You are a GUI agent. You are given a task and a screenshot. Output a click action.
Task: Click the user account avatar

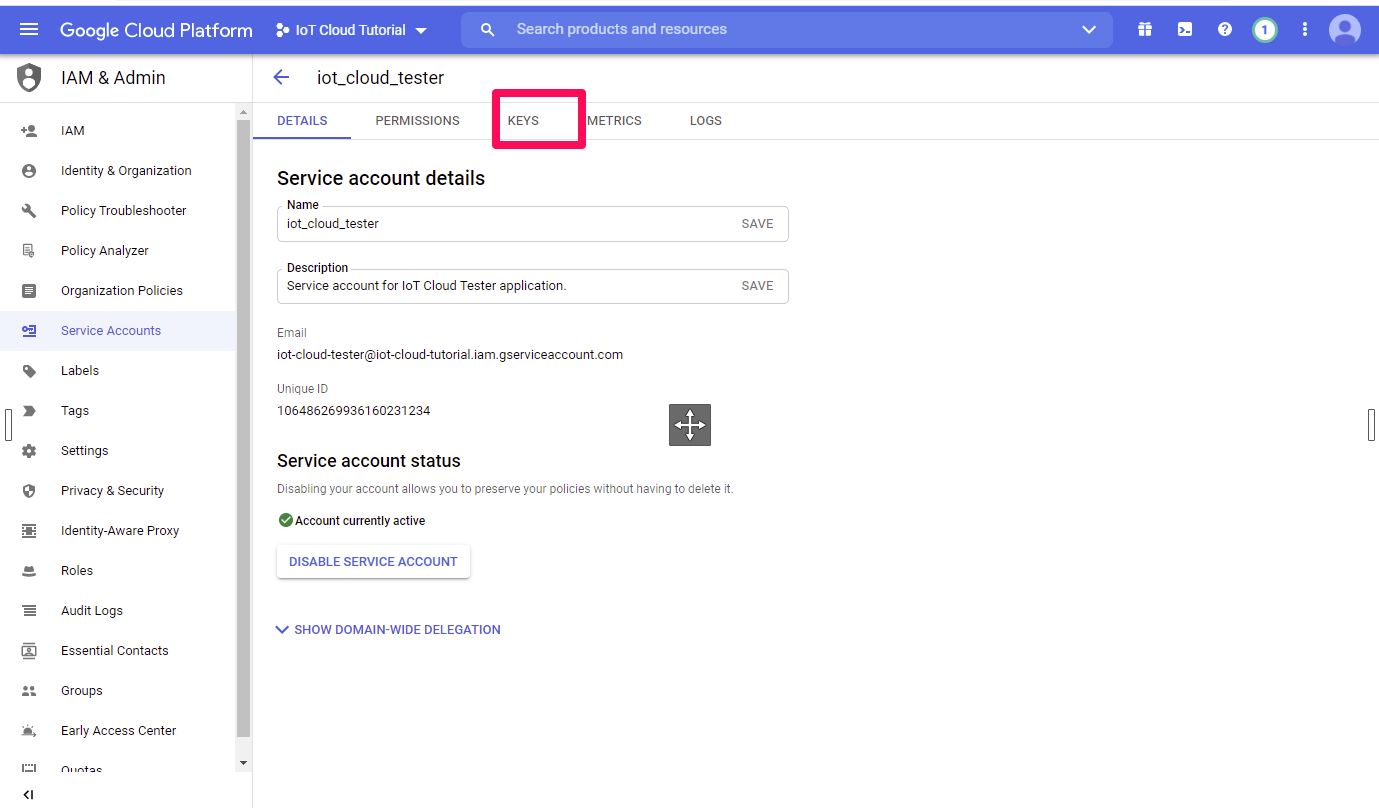click(x=1345, y=29)
